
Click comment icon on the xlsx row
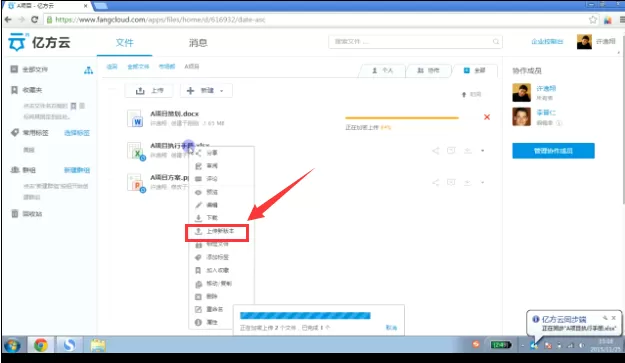coord(451,150)
